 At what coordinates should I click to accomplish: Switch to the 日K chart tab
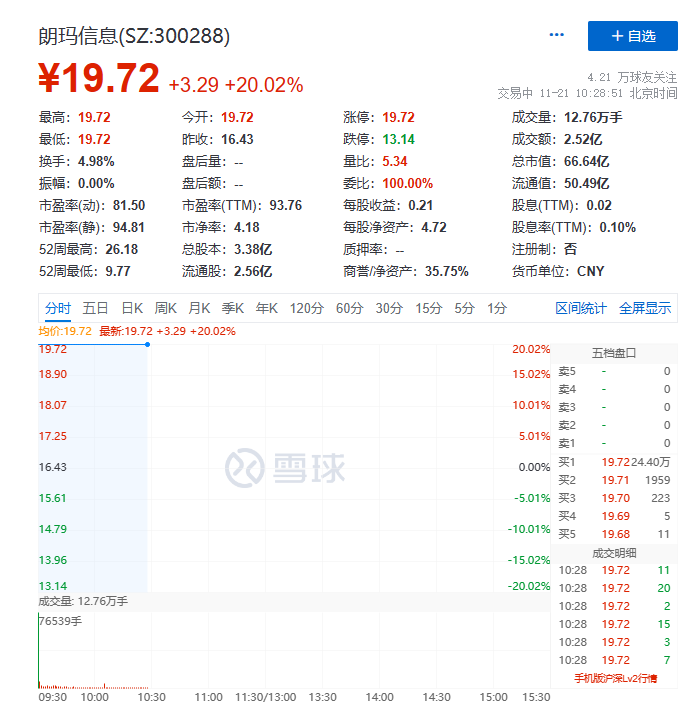pyautogui.click(x=132, y=308)
